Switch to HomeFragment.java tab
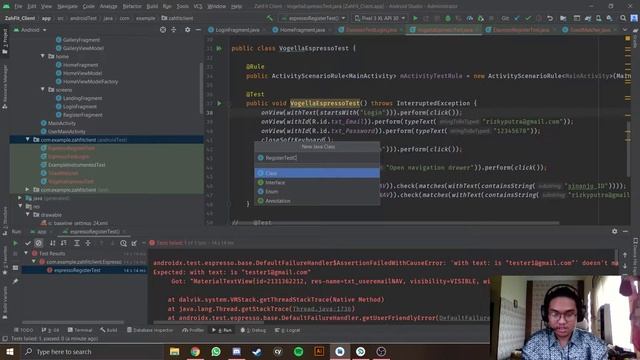Viewport: 640px width, 360px height. tap(299, 30)
